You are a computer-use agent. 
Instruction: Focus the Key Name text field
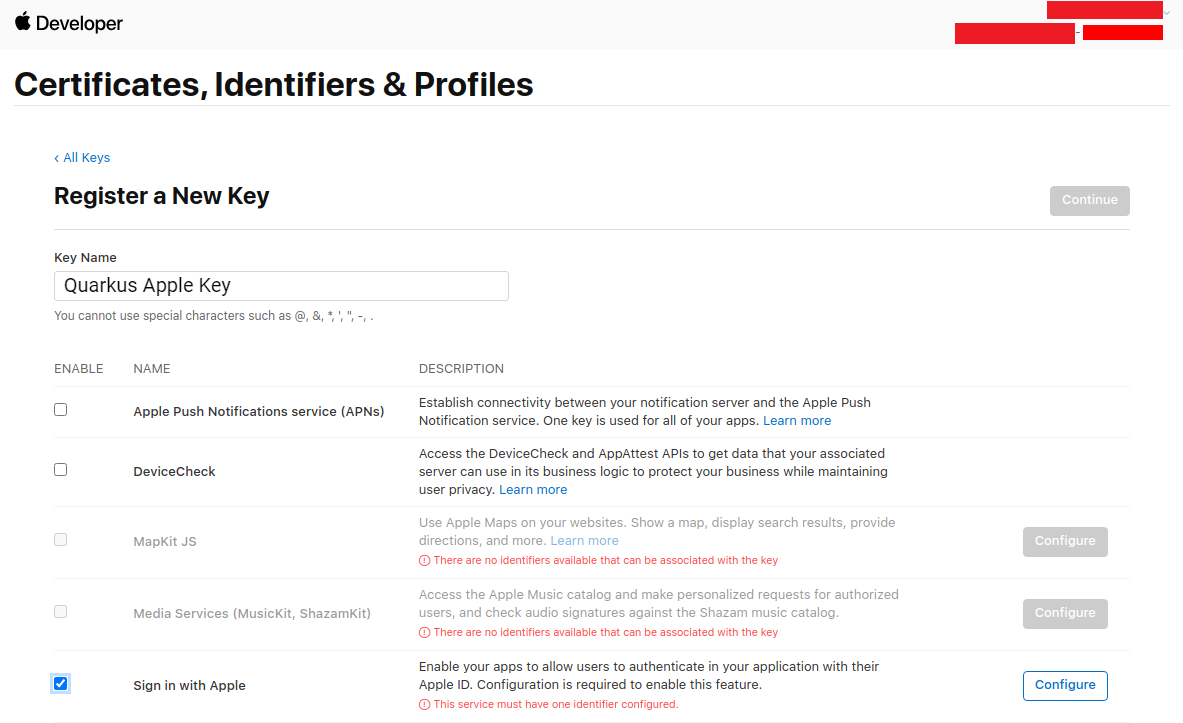click(281, 286)
